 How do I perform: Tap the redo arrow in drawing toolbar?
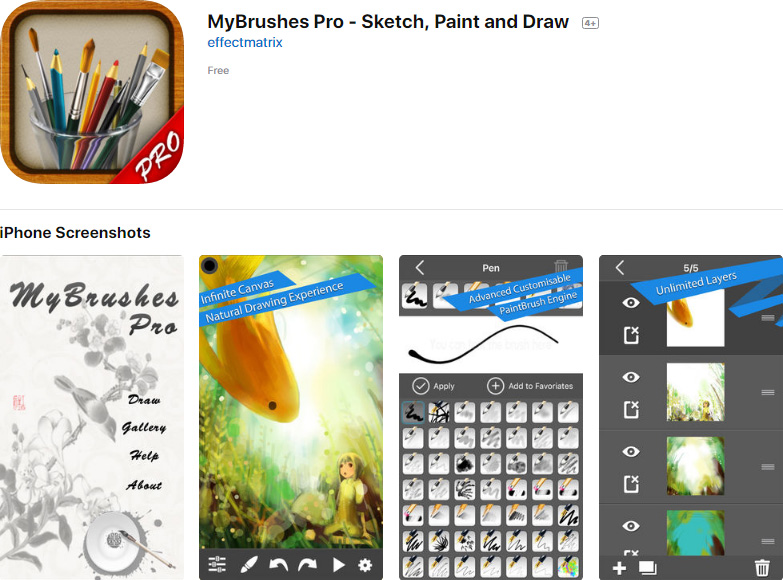click(308, 565)
